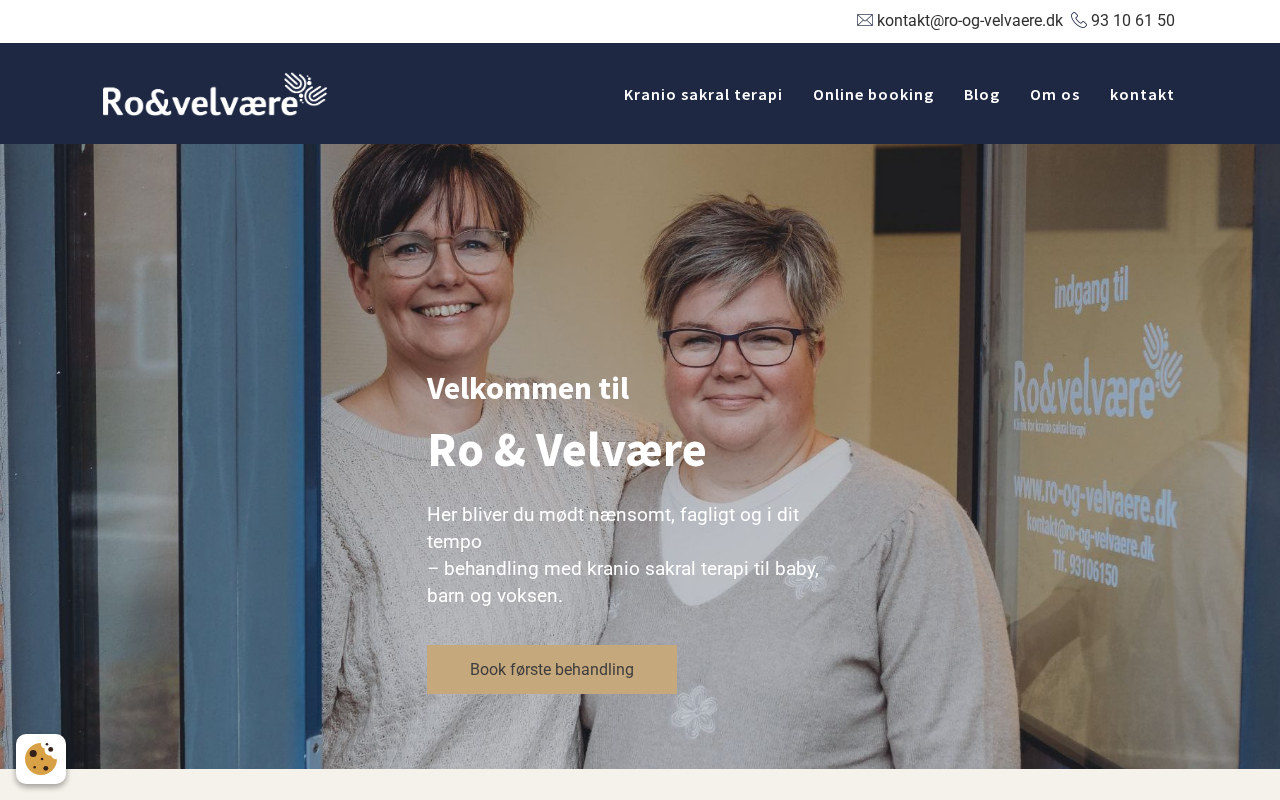Click the Ro&velvære logo

point(215,94)
